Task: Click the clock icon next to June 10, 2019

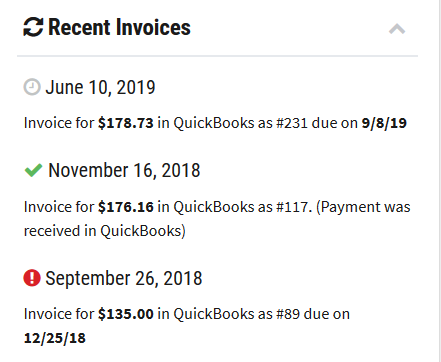Action: point(32,87)
